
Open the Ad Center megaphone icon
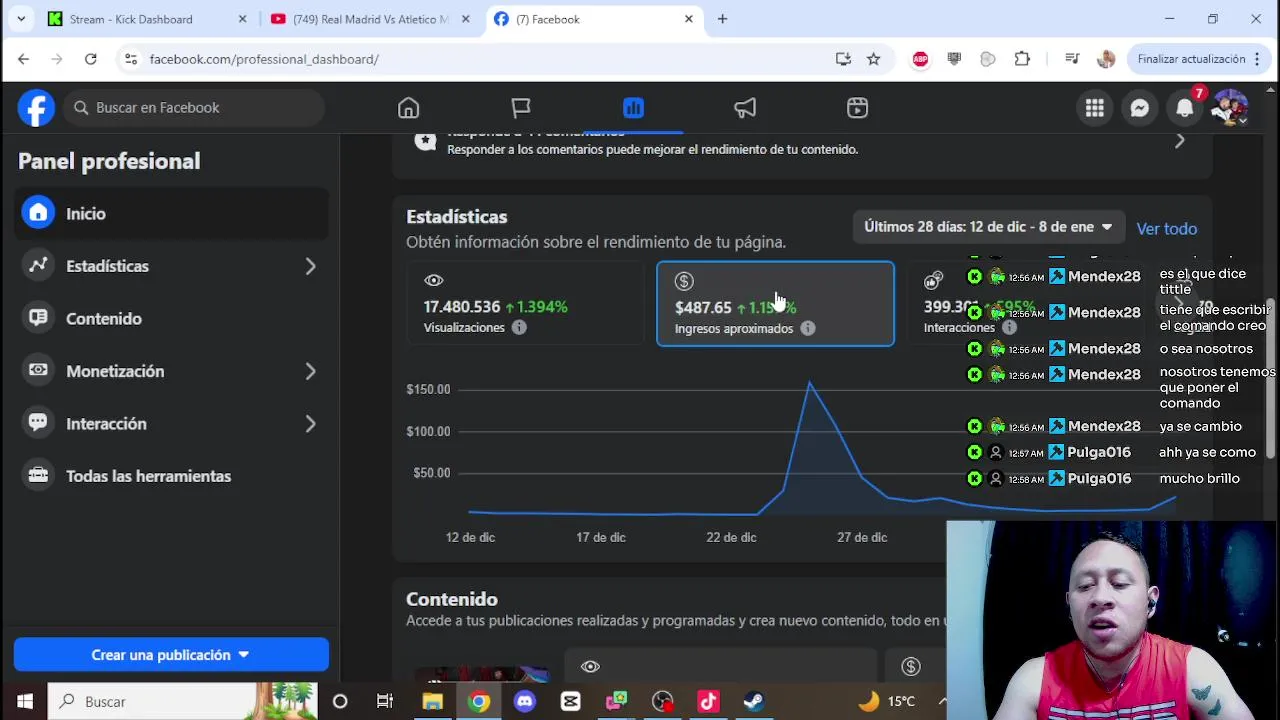tap(745, 108)
